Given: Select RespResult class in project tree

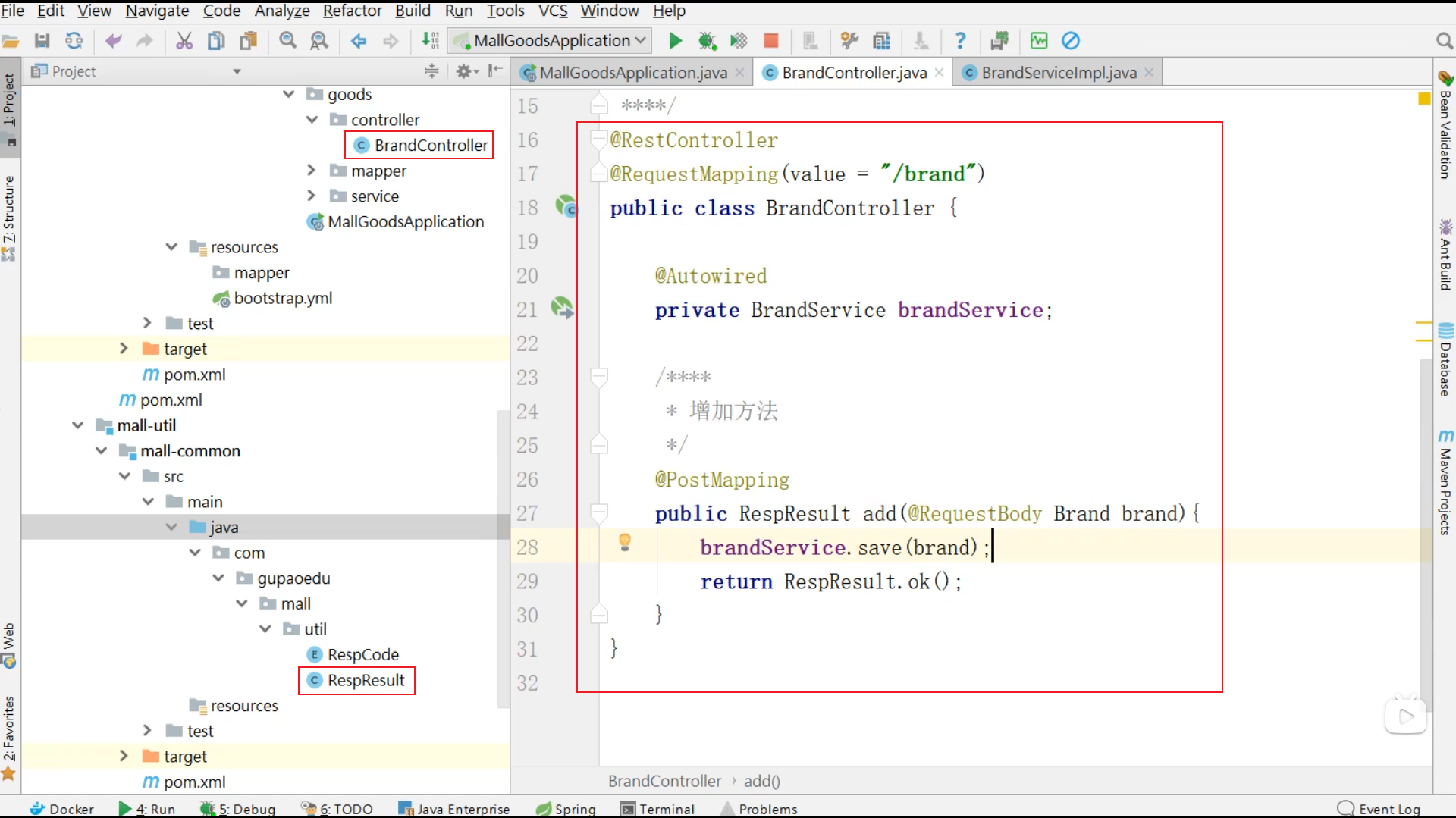Looking at the screenshot, I should coord(356,680).
